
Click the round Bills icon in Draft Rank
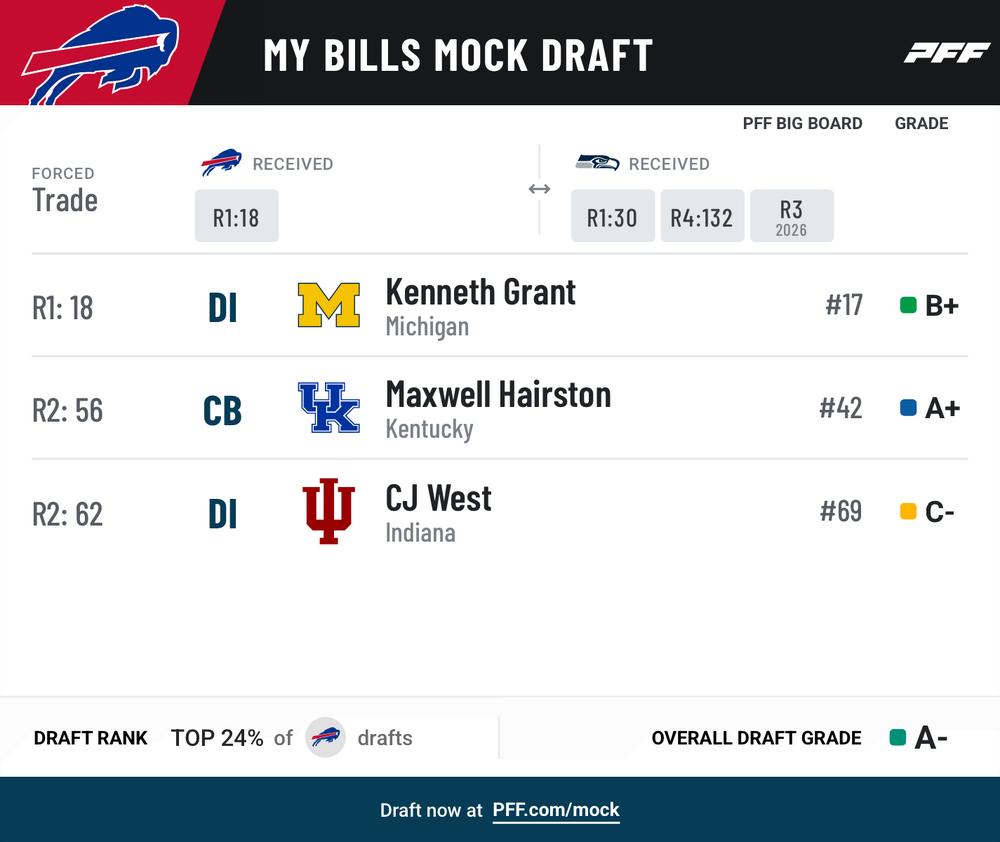click(x=325, y=737)
